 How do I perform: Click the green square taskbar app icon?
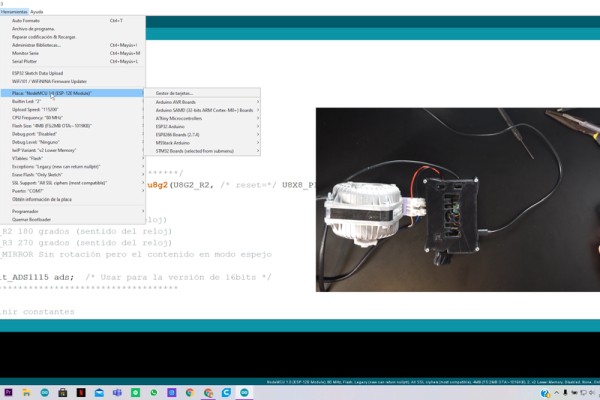[x=135, y=392]
